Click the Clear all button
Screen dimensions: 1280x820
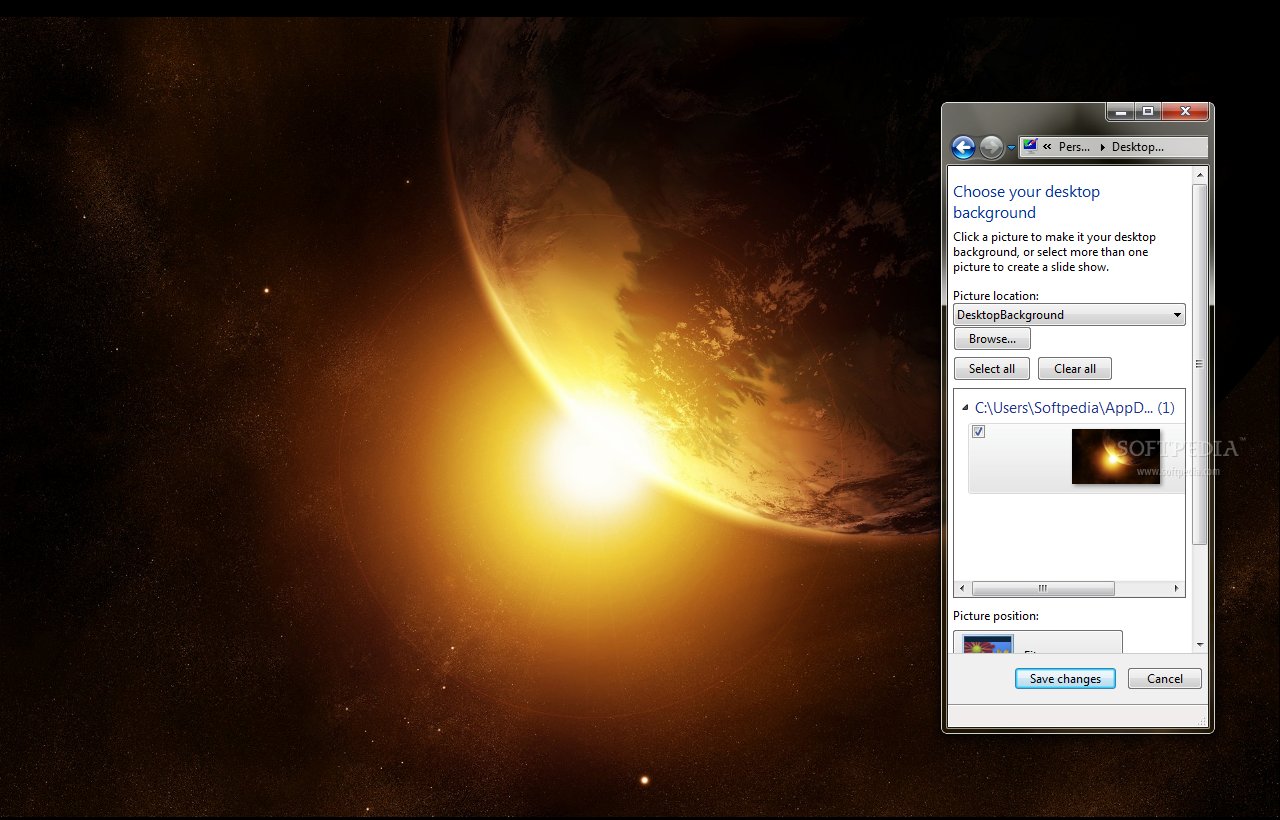tap(1075, 369)
